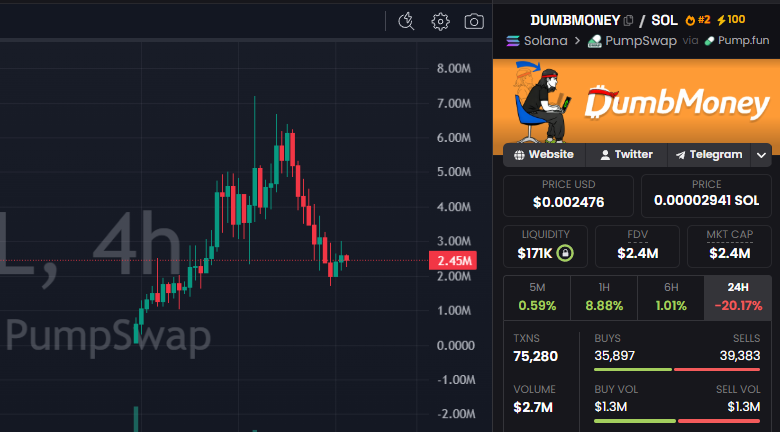This screenshot has width=780, height=432.
Task: Open chart settings gear icon
Action: [x=440, y=21]
